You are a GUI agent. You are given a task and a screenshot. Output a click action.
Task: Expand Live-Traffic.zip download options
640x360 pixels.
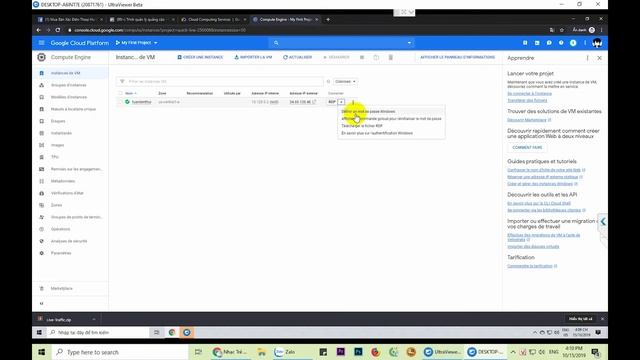tap(94, 320)
